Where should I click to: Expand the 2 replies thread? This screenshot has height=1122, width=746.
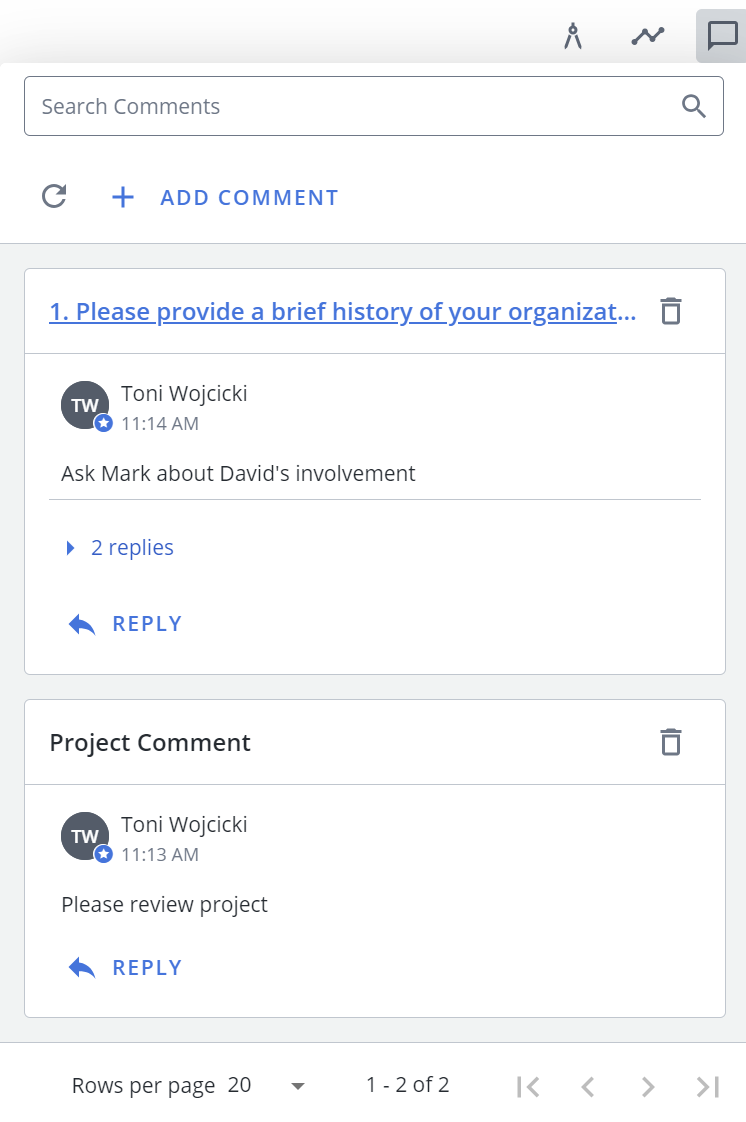pos(119,547)
